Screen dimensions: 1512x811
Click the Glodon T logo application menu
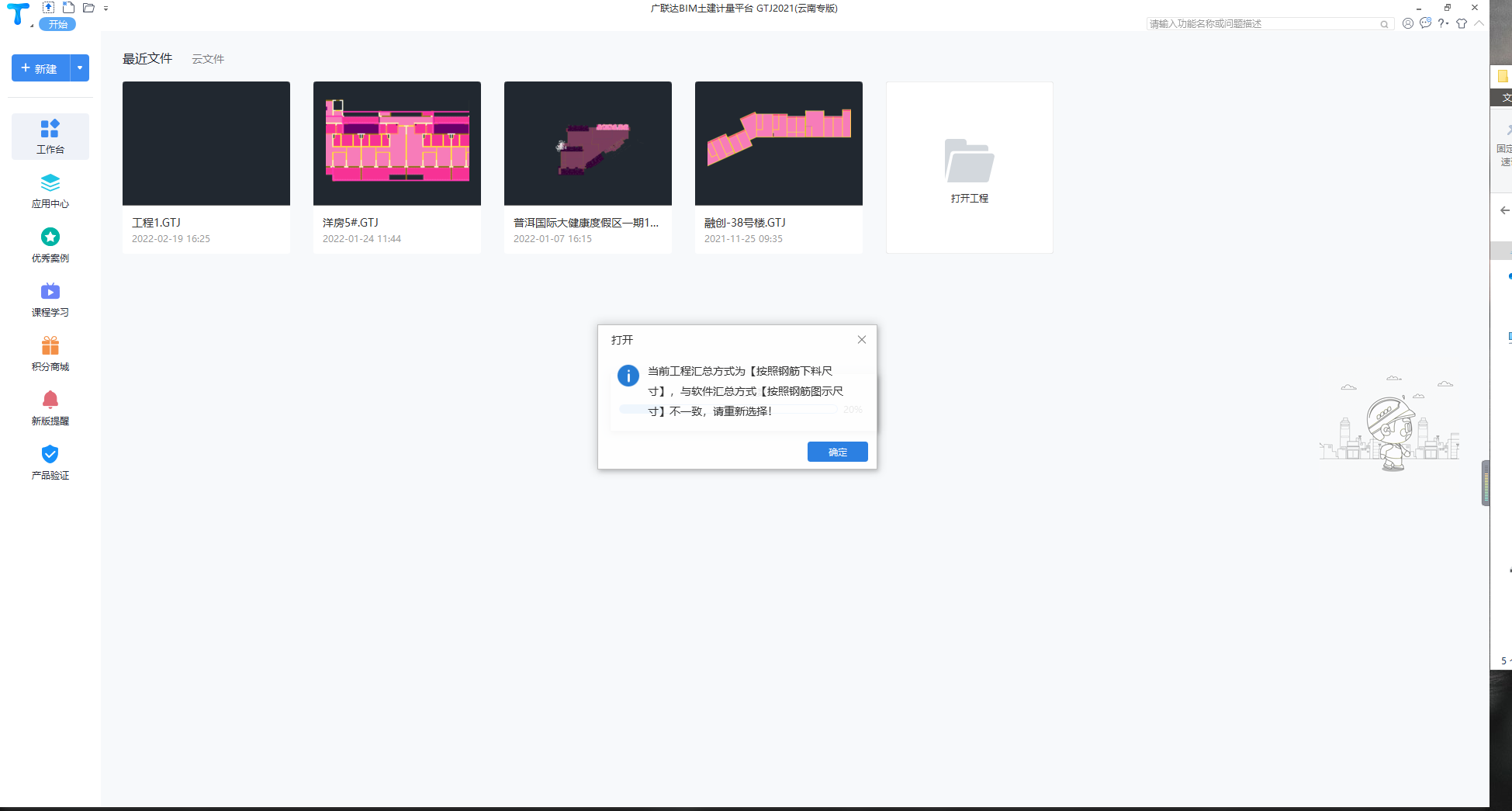pyautogui.click(x=17, y=14)
